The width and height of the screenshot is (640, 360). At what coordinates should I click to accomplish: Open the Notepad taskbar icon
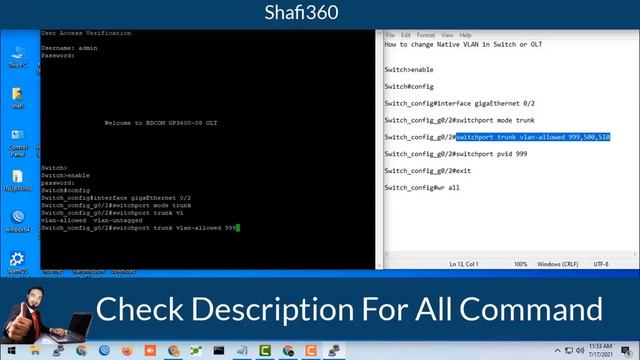point(242,351)
